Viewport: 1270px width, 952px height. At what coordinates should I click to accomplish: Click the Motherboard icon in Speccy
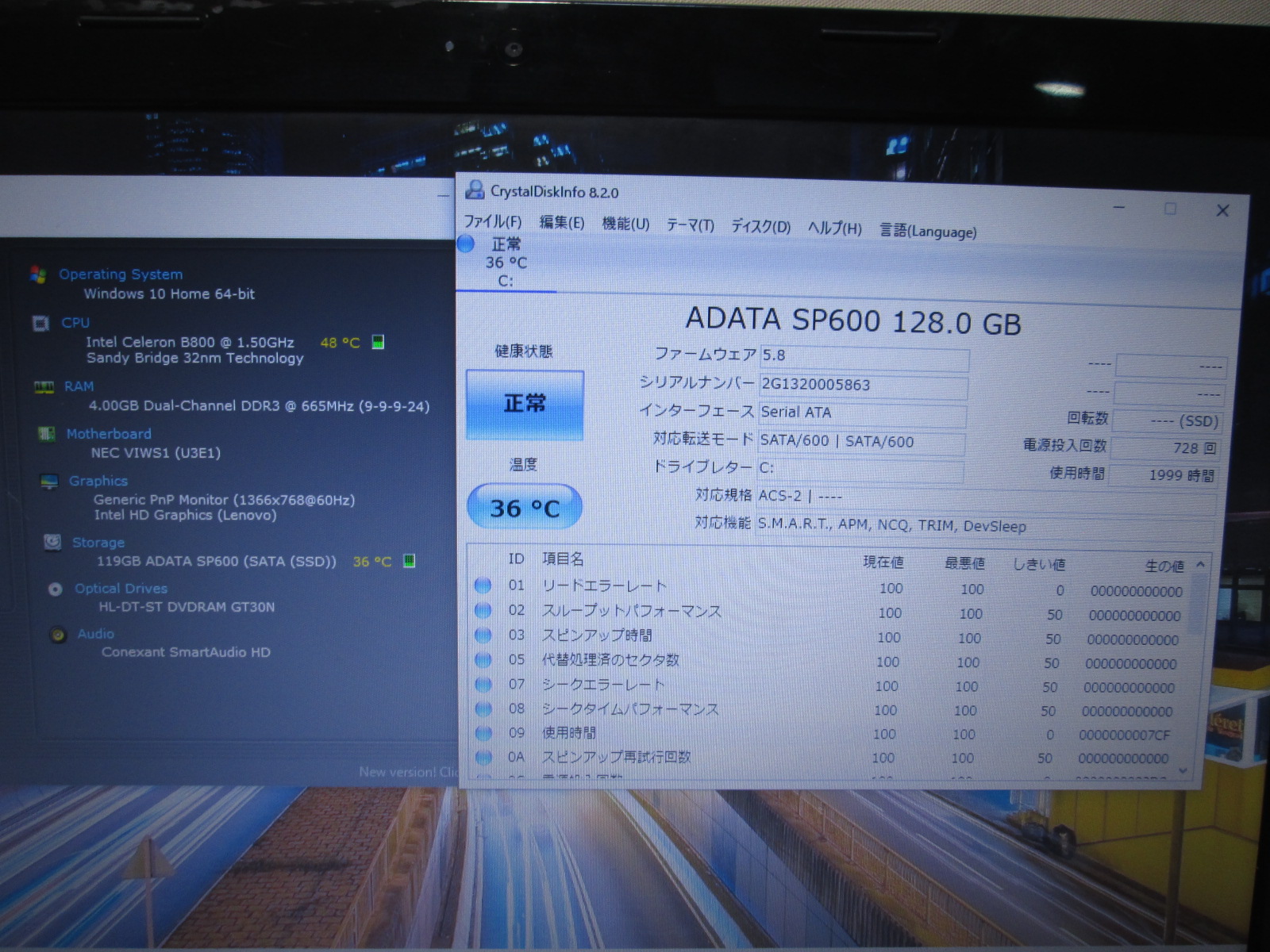[47, 434]
